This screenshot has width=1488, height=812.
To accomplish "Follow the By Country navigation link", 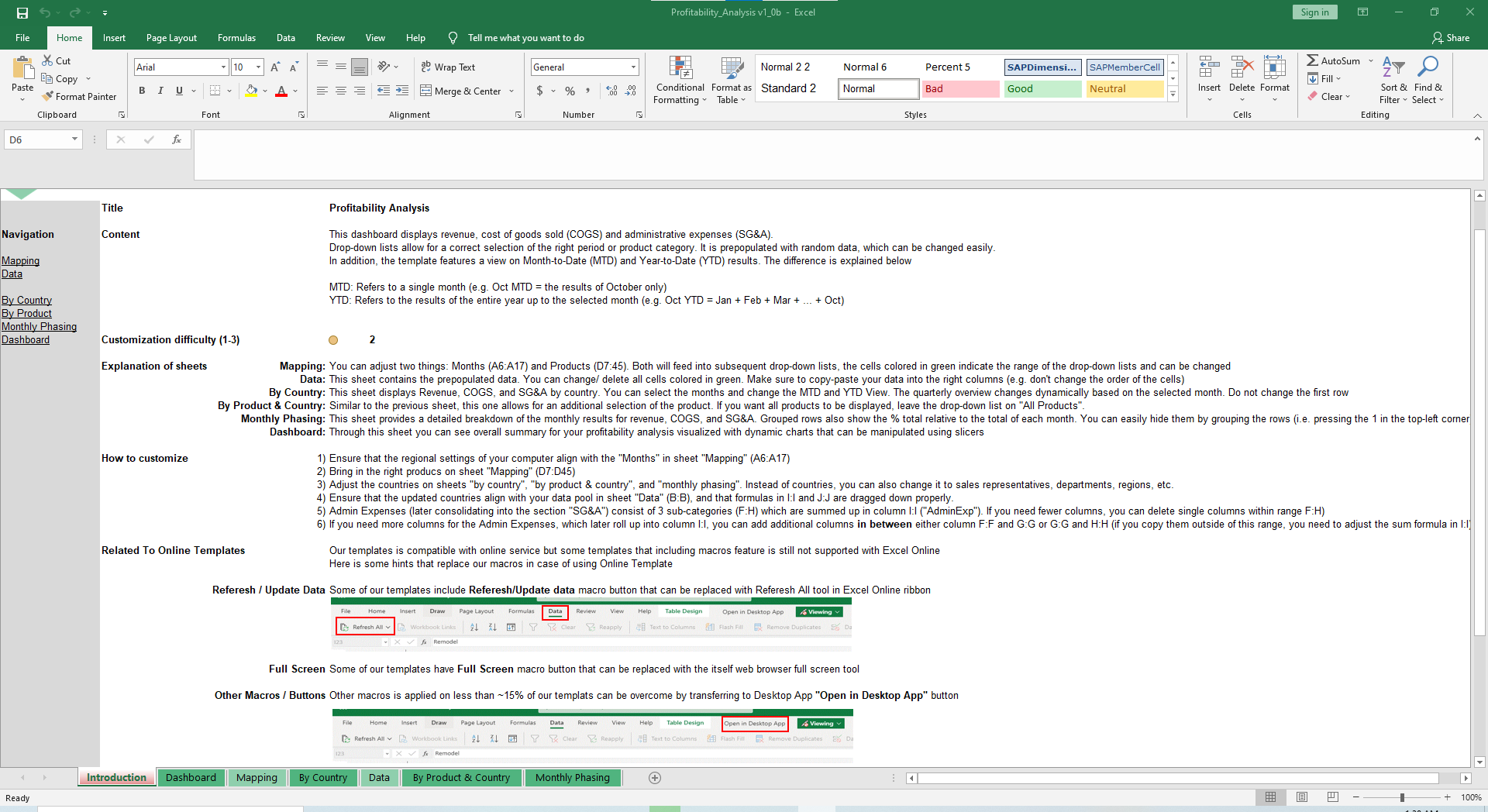I will coord(26,301).
